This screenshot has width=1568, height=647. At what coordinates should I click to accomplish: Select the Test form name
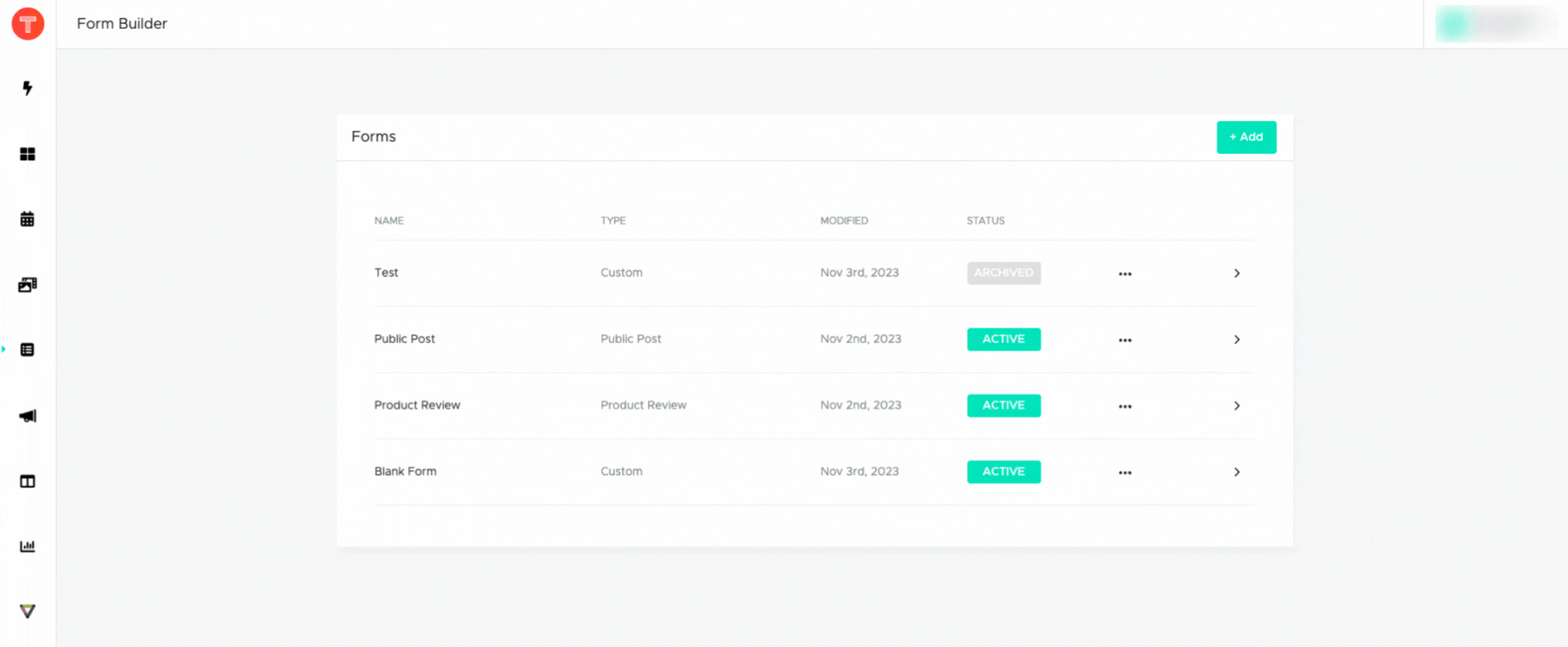pyautogui.click(x=386, y=272)
